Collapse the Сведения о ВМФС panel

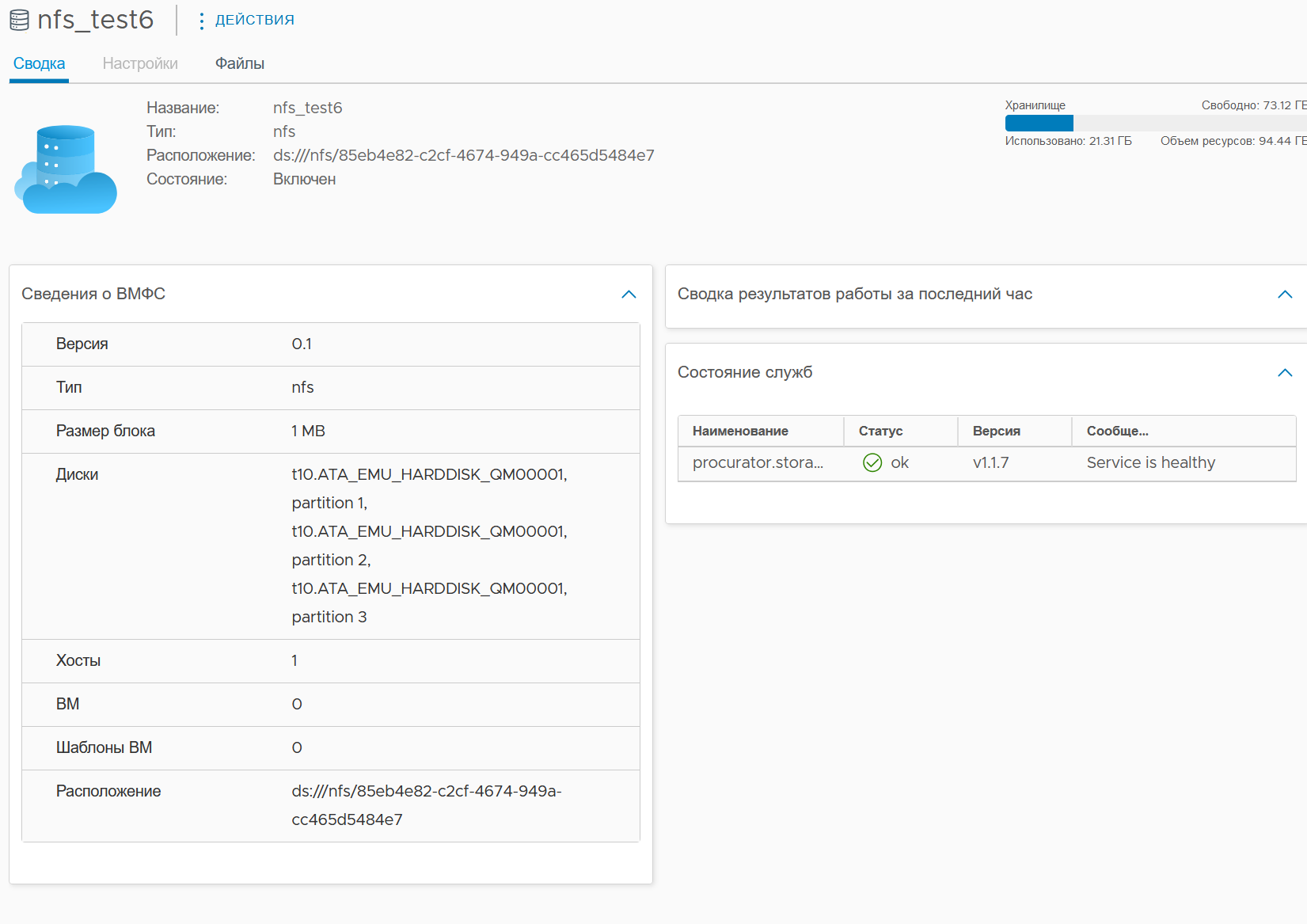point(629,295)
